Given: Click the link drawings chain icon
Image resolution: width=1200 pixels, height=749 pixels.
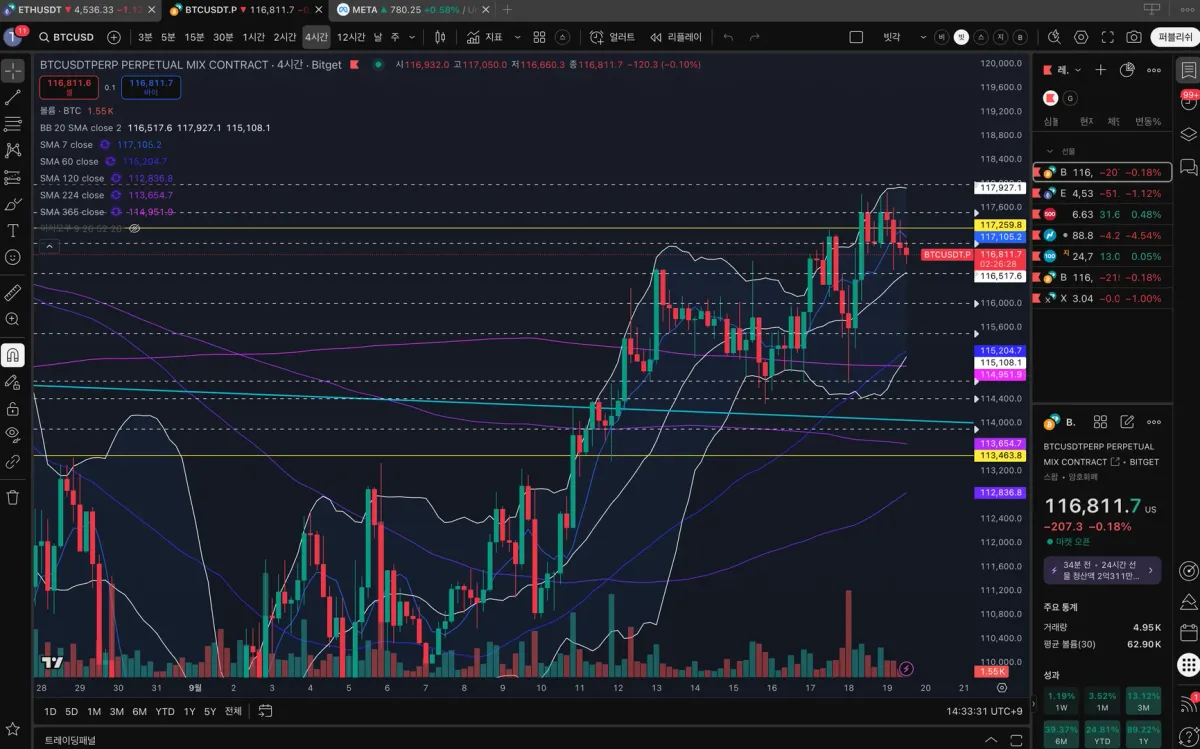Looking at the screenshot, I should 13,461.
